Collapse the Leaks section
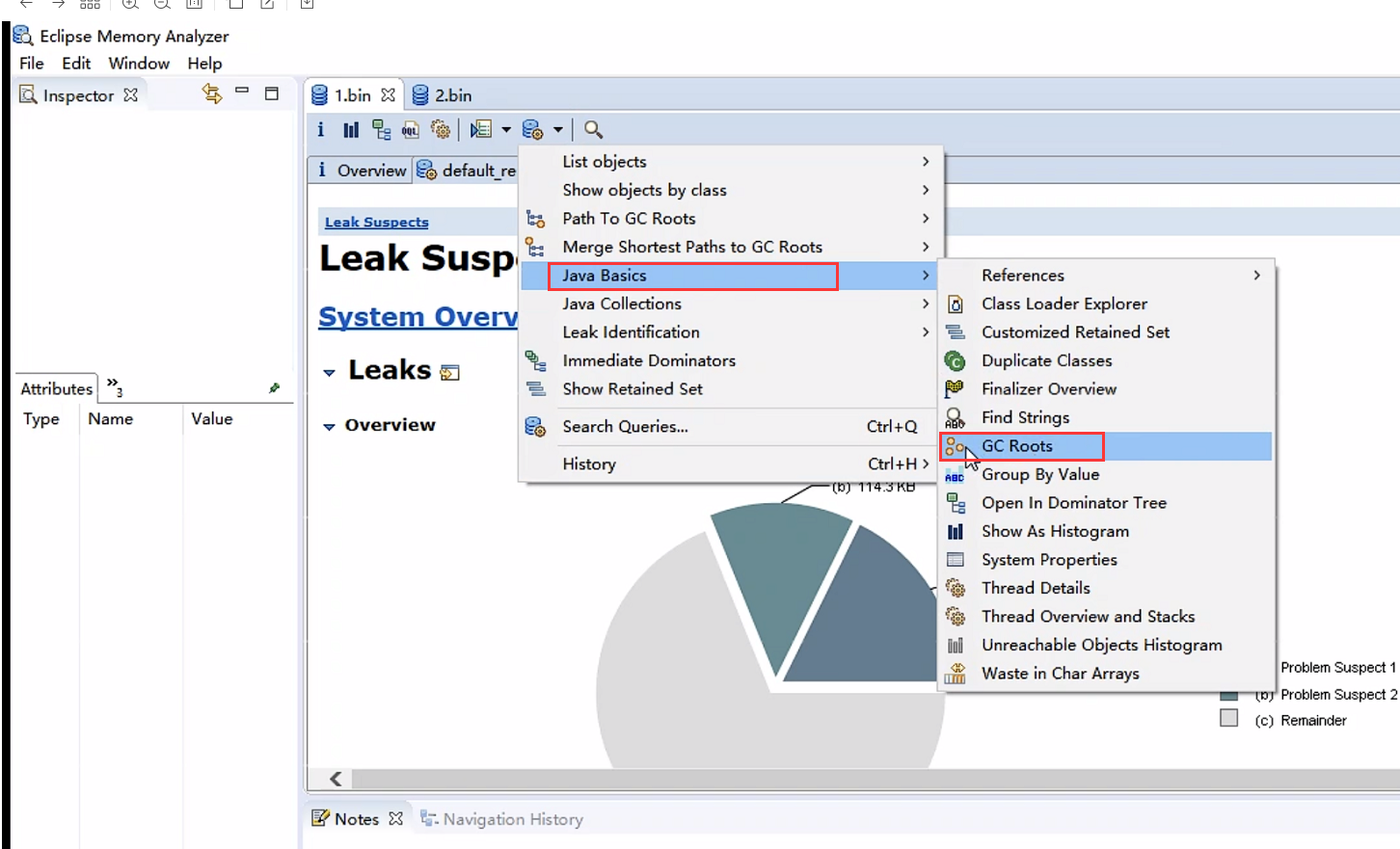The height and width of the screenshot is (849, 1400). [x=329, y=372]
